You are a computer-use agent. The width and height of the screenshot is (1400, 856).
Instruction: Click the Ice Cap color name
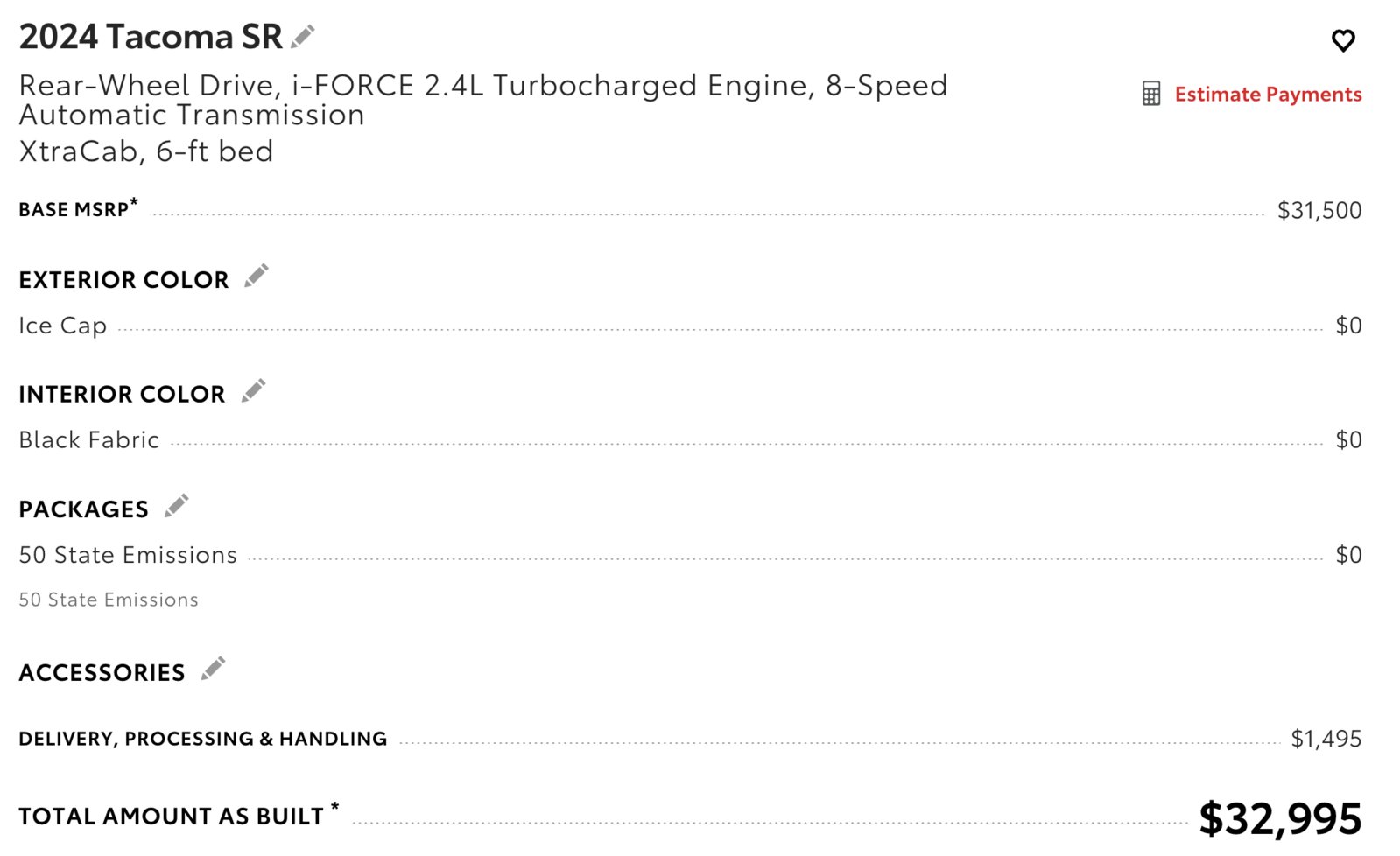point(63,326)
